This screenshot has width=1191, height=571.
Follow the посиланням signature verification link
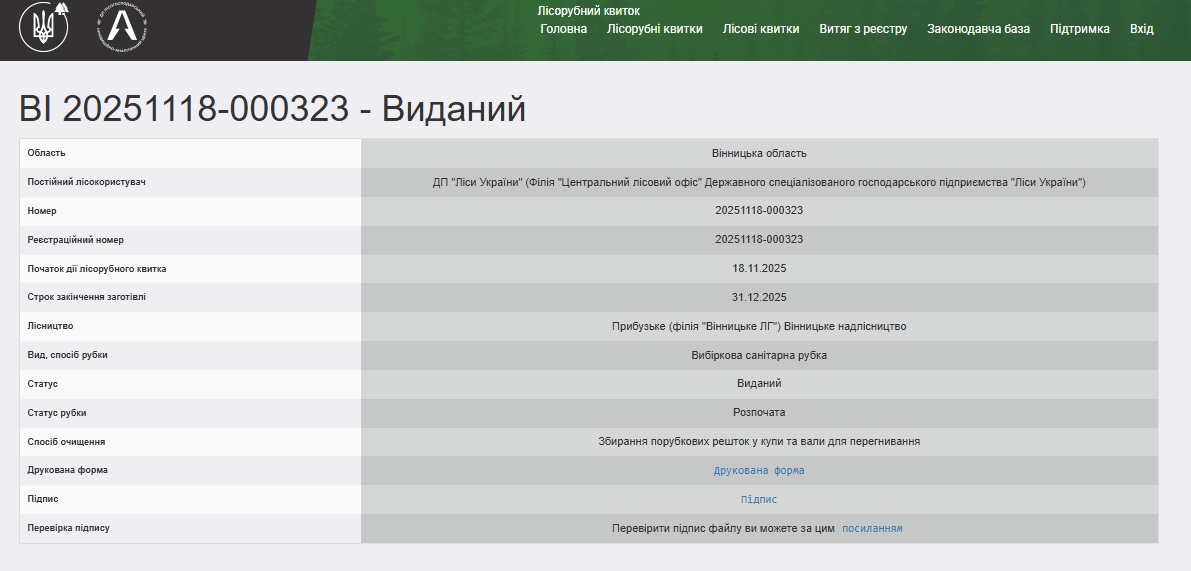coord(872,529)
